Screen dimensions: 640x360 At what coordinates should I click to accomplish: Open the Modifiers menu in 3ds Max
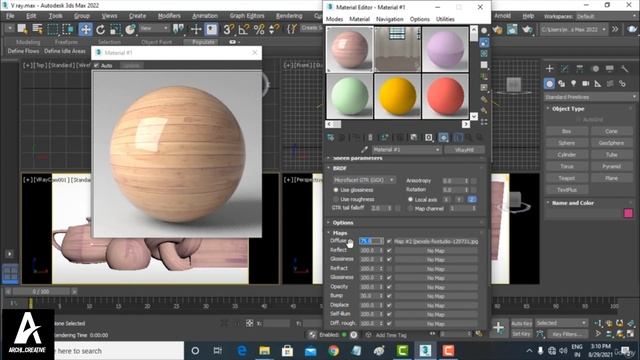coord(169,16)
